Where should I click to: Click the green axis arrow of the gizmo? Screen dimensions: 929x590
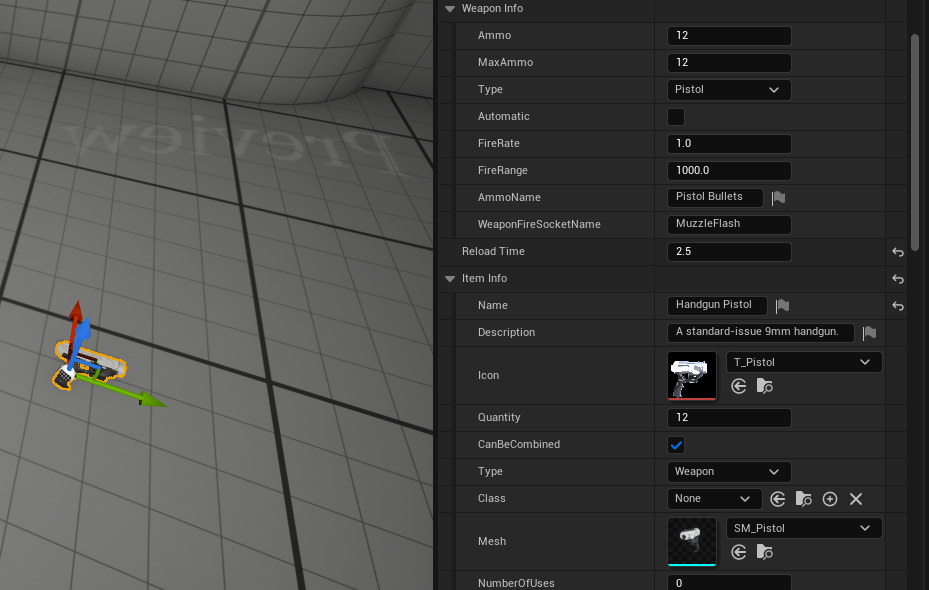tap(150, 400)
